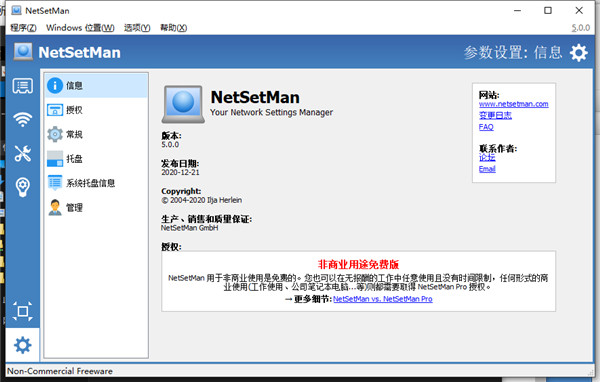The width and height of the screenshot is (600, 382).
Task: Click the NetSetMan logo in header
Action: pyautogui.click(x=23, y=52)
